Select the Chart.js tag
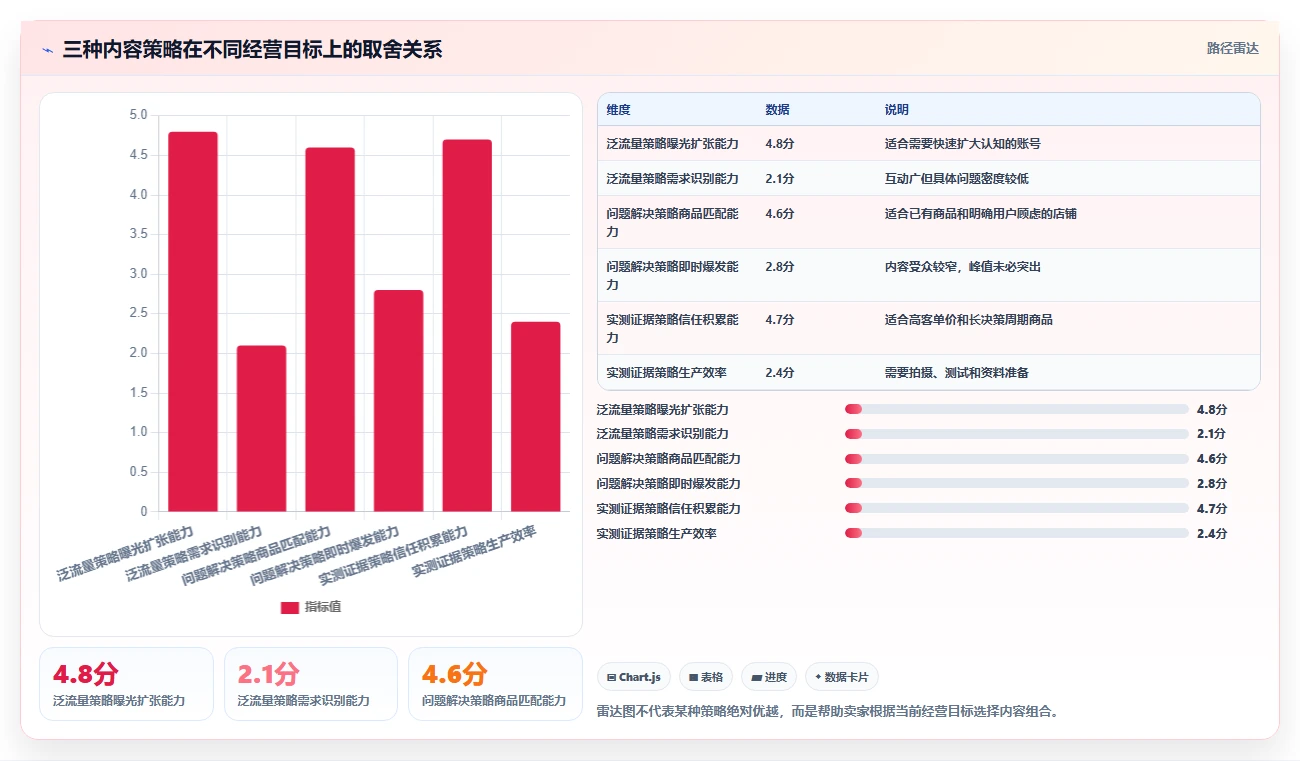Image resolution: width=1300 pixels, height=761 pixels. (634, 677)
